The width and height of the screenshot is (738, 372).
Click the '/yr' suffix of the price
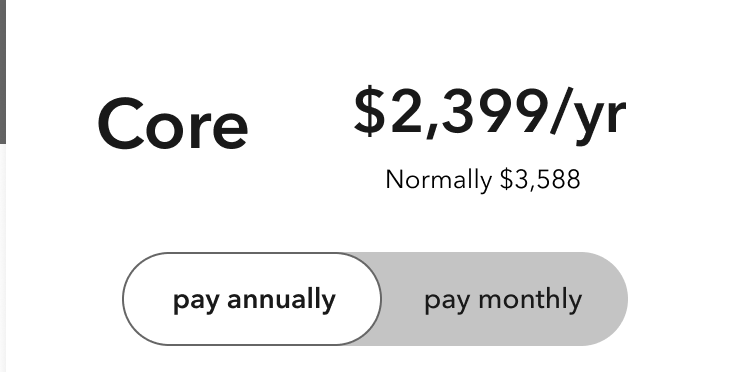pos(588,115)
